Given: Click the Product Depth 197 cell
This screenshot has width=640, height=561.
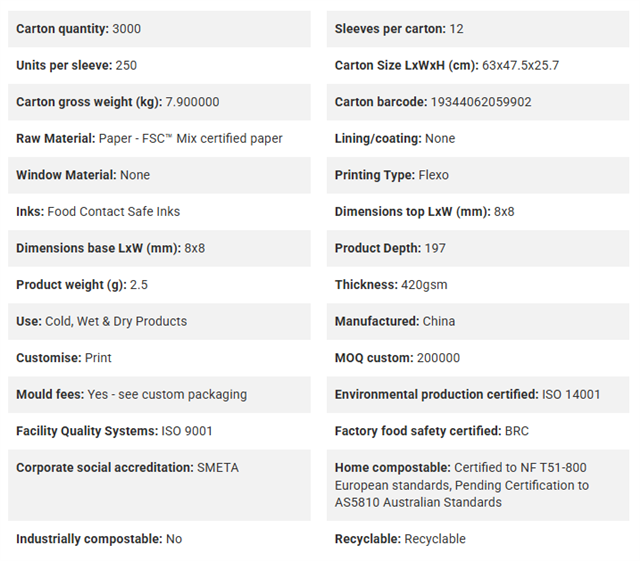Looking at the screenshot, I should coord(478,248).
